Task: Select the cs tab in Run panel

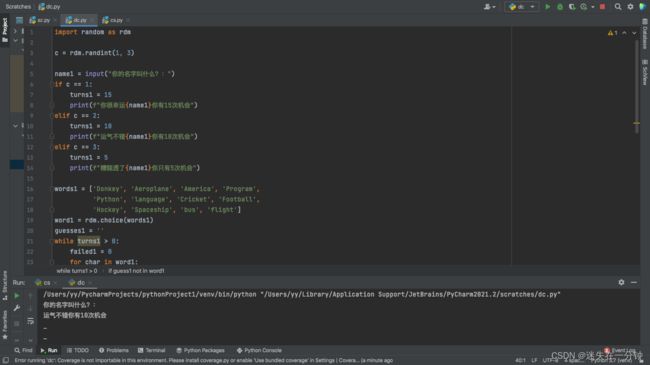Action: [x=46, y=282]
